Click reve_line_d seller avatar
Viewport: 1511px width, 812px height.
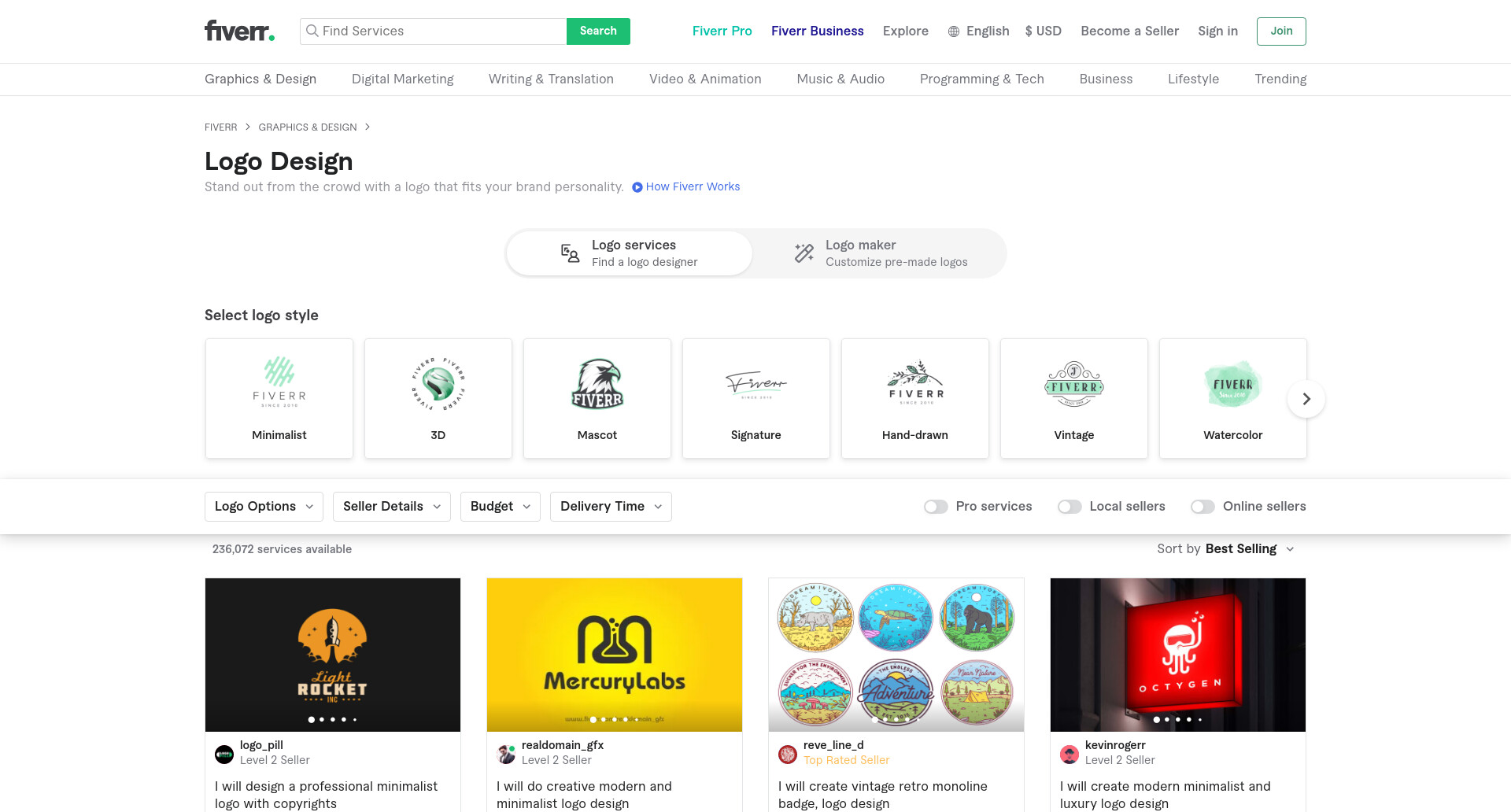point(788,754)
